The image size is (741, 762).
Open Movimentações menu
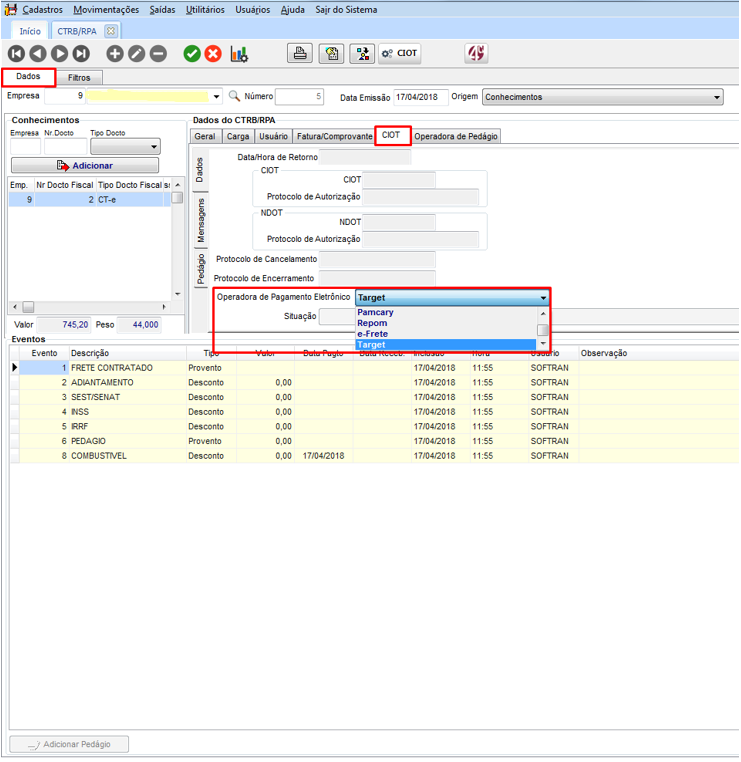pos(106,10)
